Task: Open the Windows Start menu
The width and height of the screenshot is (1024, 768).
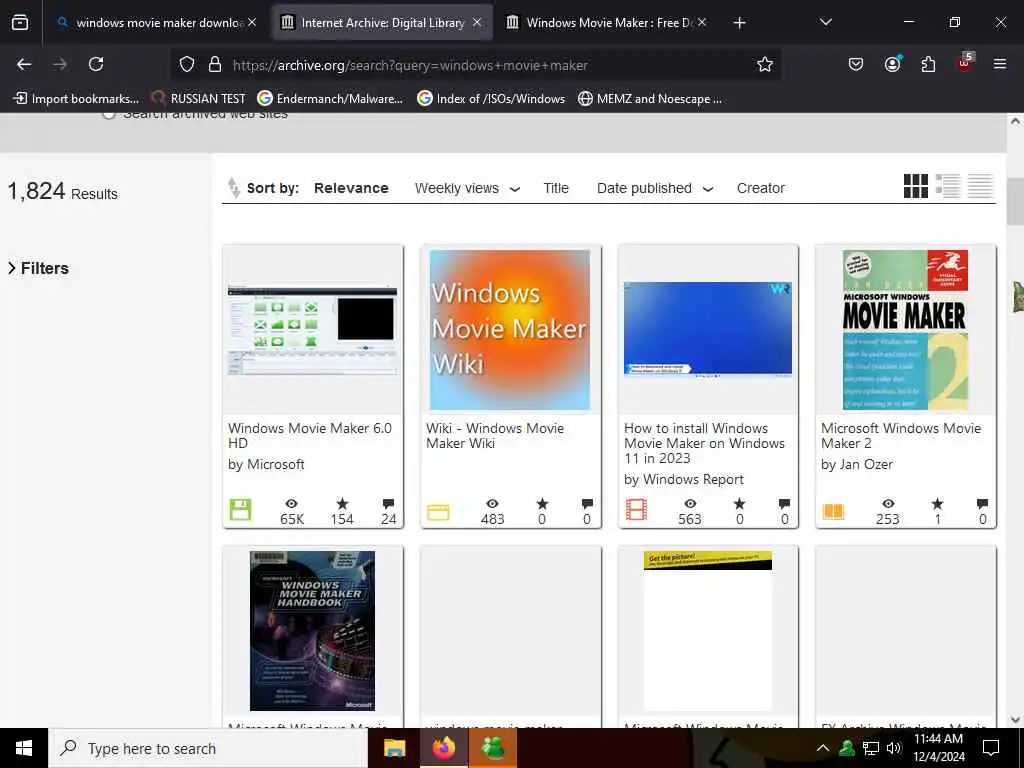Action: tap(24, 748)
